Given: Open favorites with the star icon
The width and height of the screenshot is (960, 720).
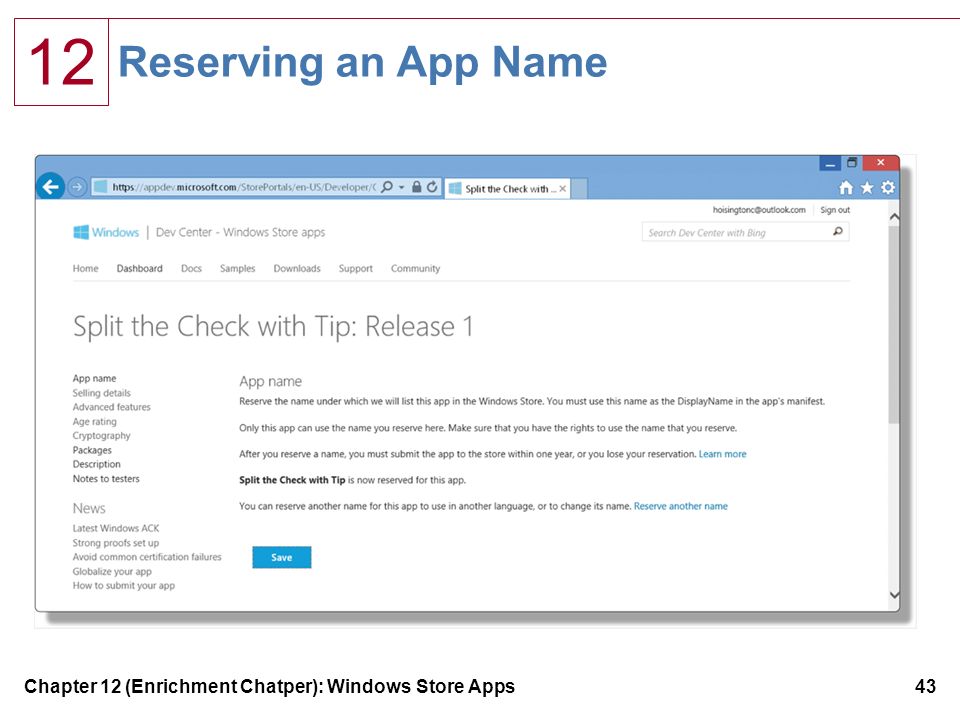Looking at the screenshot, I should 867,187.
